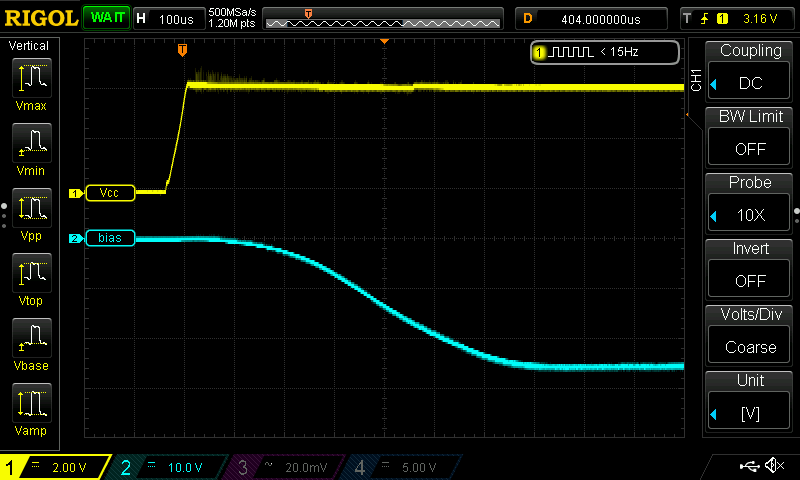Click the trigger level 3.16 V readout
Image resolution: width=800 pixels, height=480 pixels.
760,19
